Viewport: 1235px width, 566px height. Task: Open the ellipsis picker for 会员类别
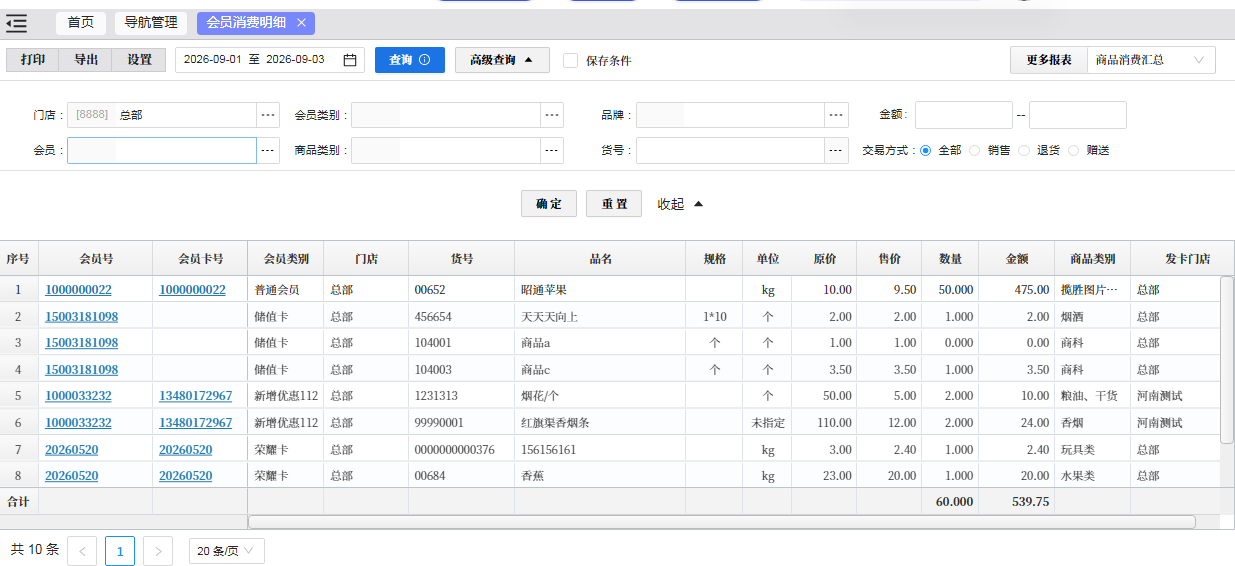tap(552, 116)
